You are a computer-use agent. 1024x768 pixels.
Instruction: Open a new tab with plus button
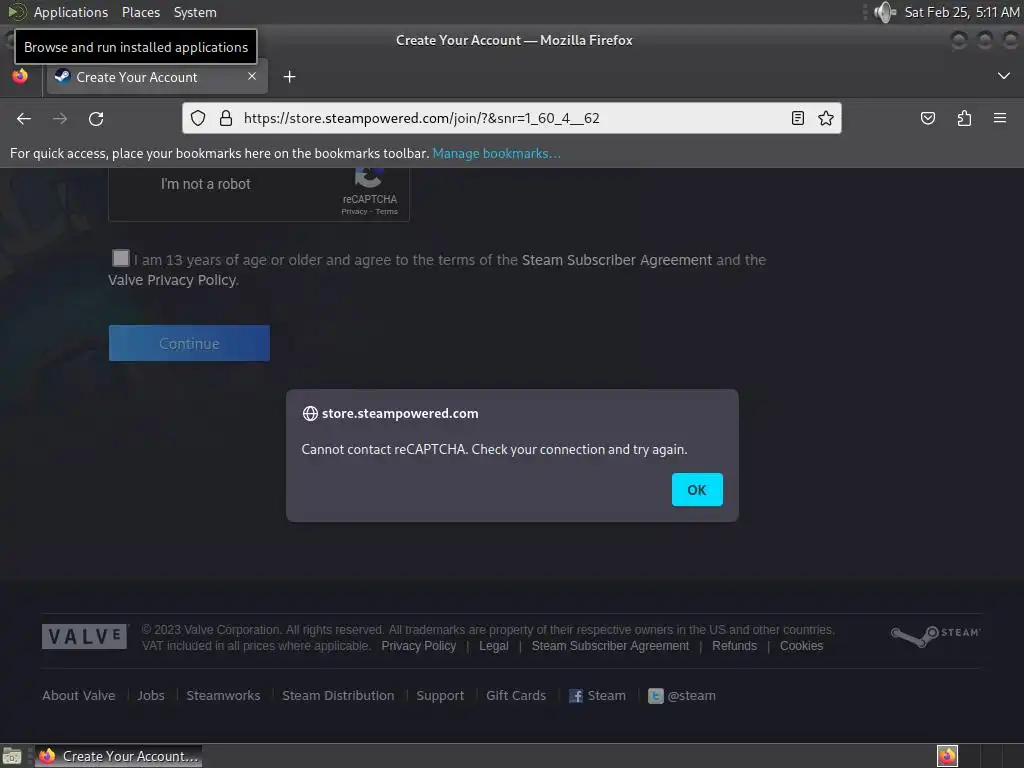click(x=289, y=77)
